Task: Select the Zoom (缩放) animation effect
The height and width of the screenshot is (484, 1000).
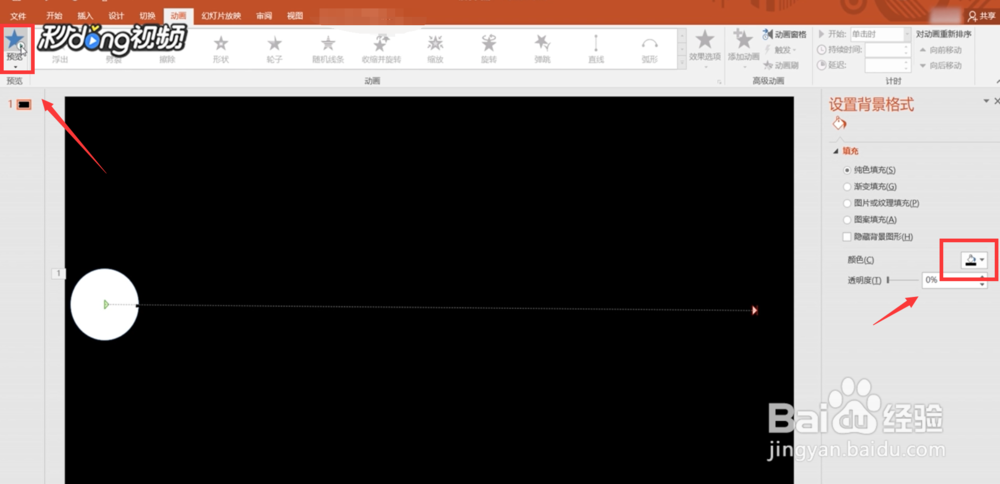Action: (x=435, y=50)
